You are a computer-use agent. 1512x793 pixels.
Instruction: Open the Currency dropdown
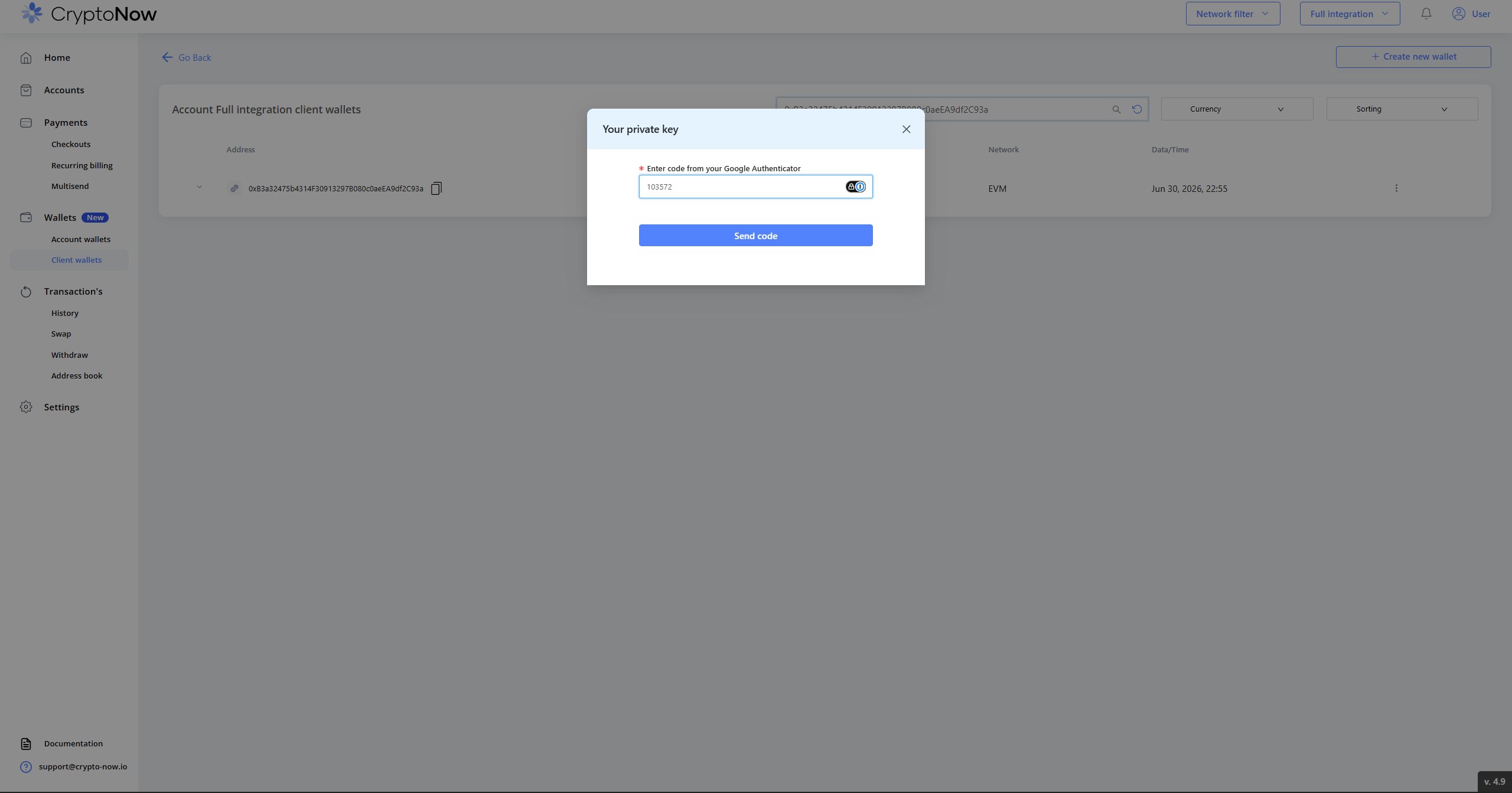pyautogui.click(x=1237, y=109)
